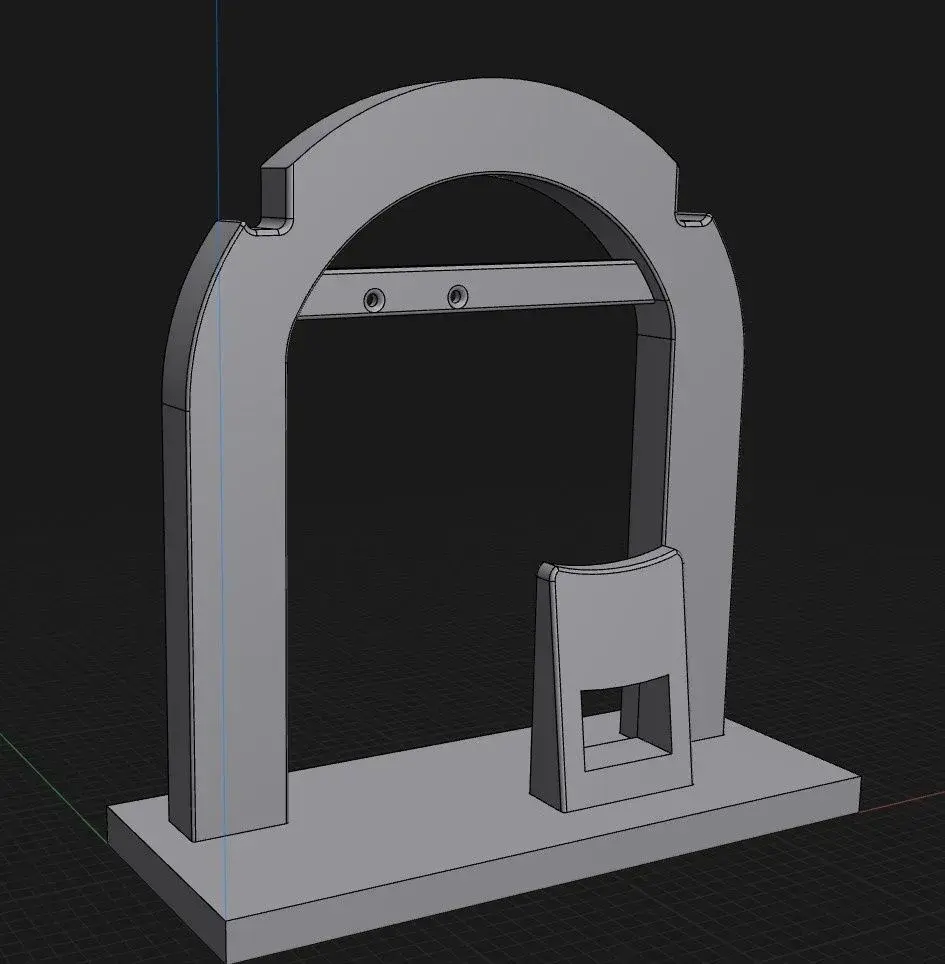Image resolution: width=945 pixels, height=964 pixels.
Task: Select the left screw hole on the crossbar
Action: coord(374,299)
